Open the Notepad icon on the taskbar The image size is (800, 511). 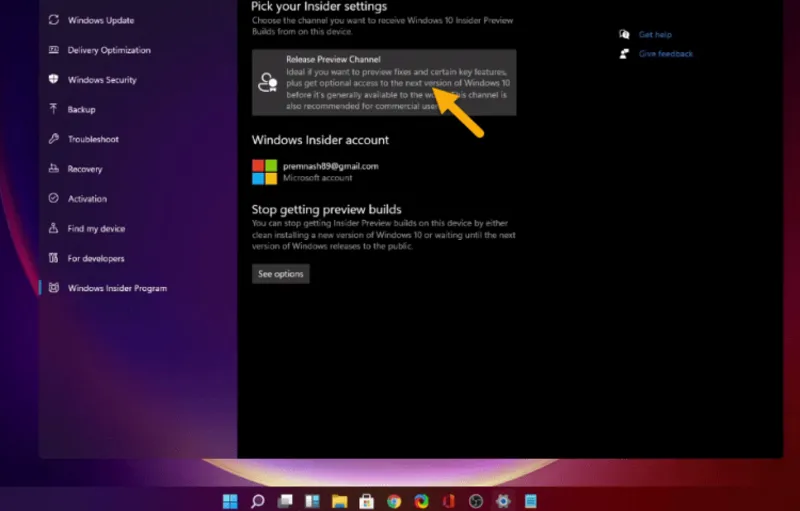tap(531, 501)
